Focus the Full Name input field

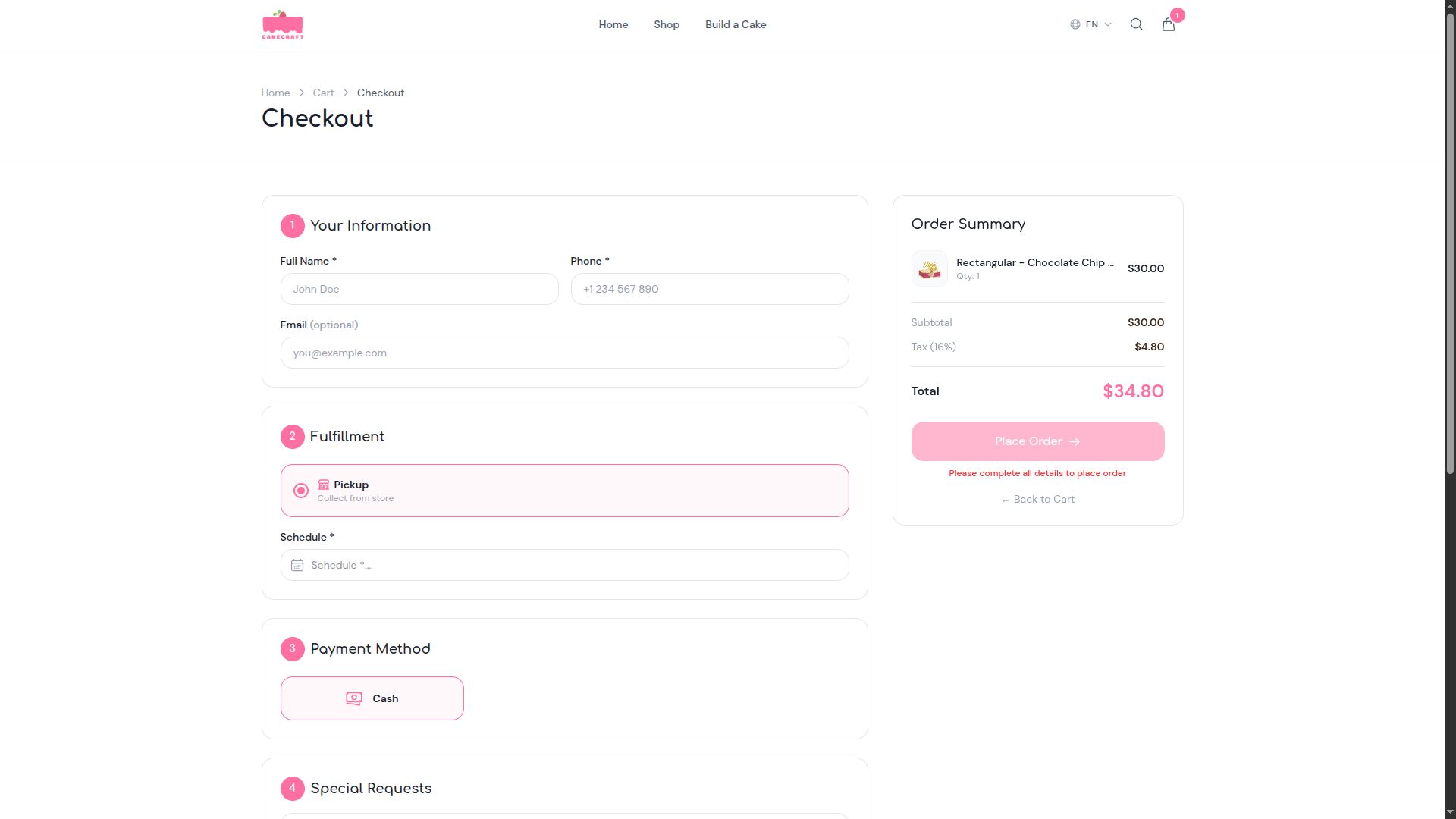tap(419, 289)
